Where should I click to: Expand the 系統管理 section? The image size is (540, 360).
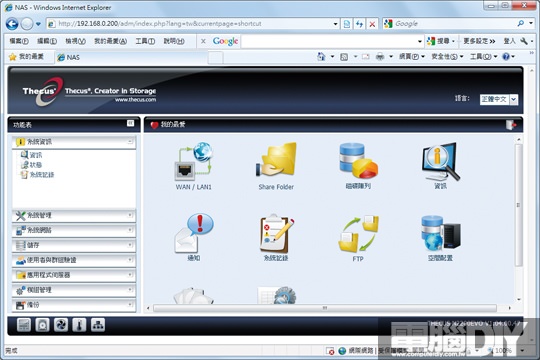click(x=74, y=216)
